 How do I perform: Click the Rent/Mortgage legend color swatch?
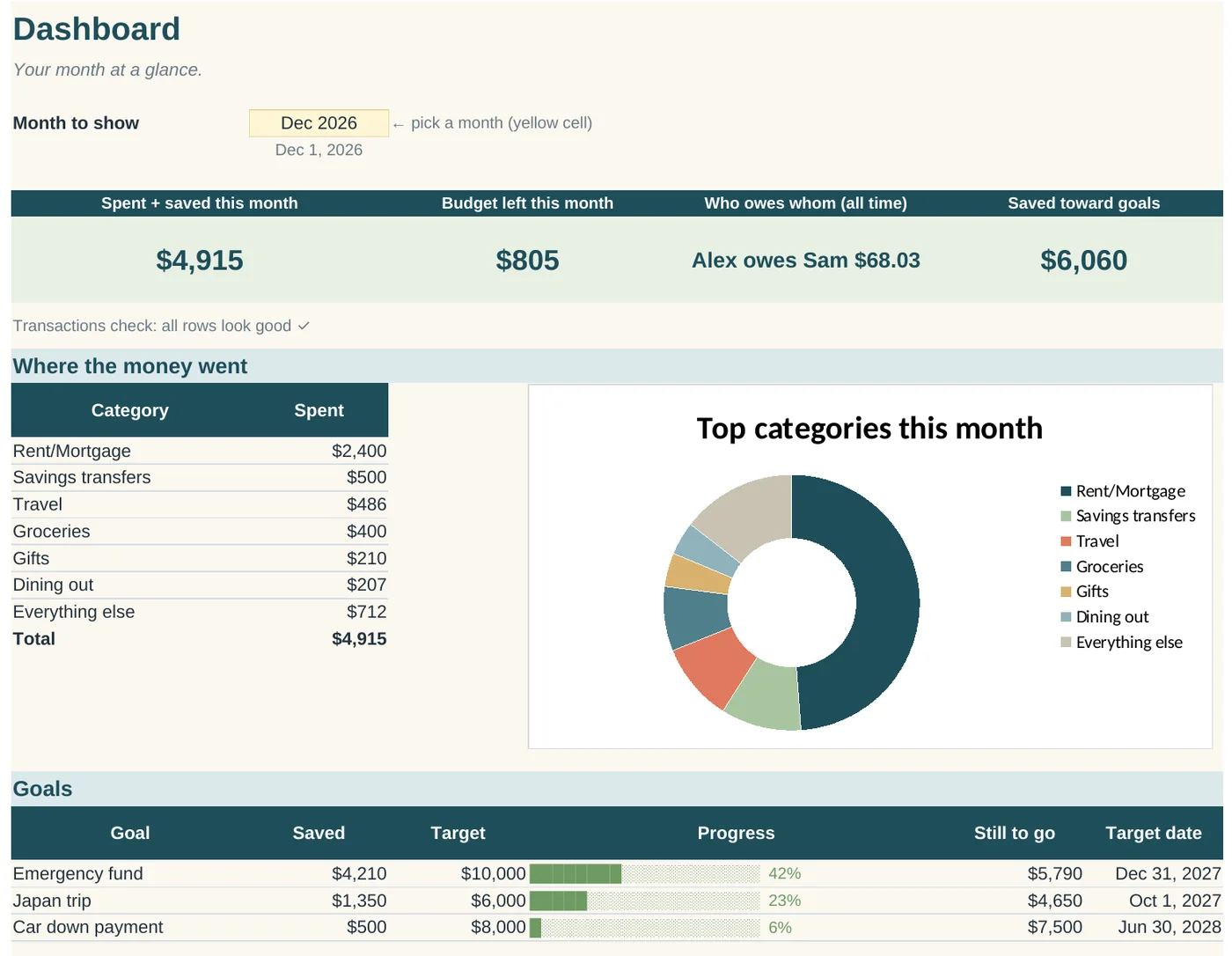click(1066, 491)
